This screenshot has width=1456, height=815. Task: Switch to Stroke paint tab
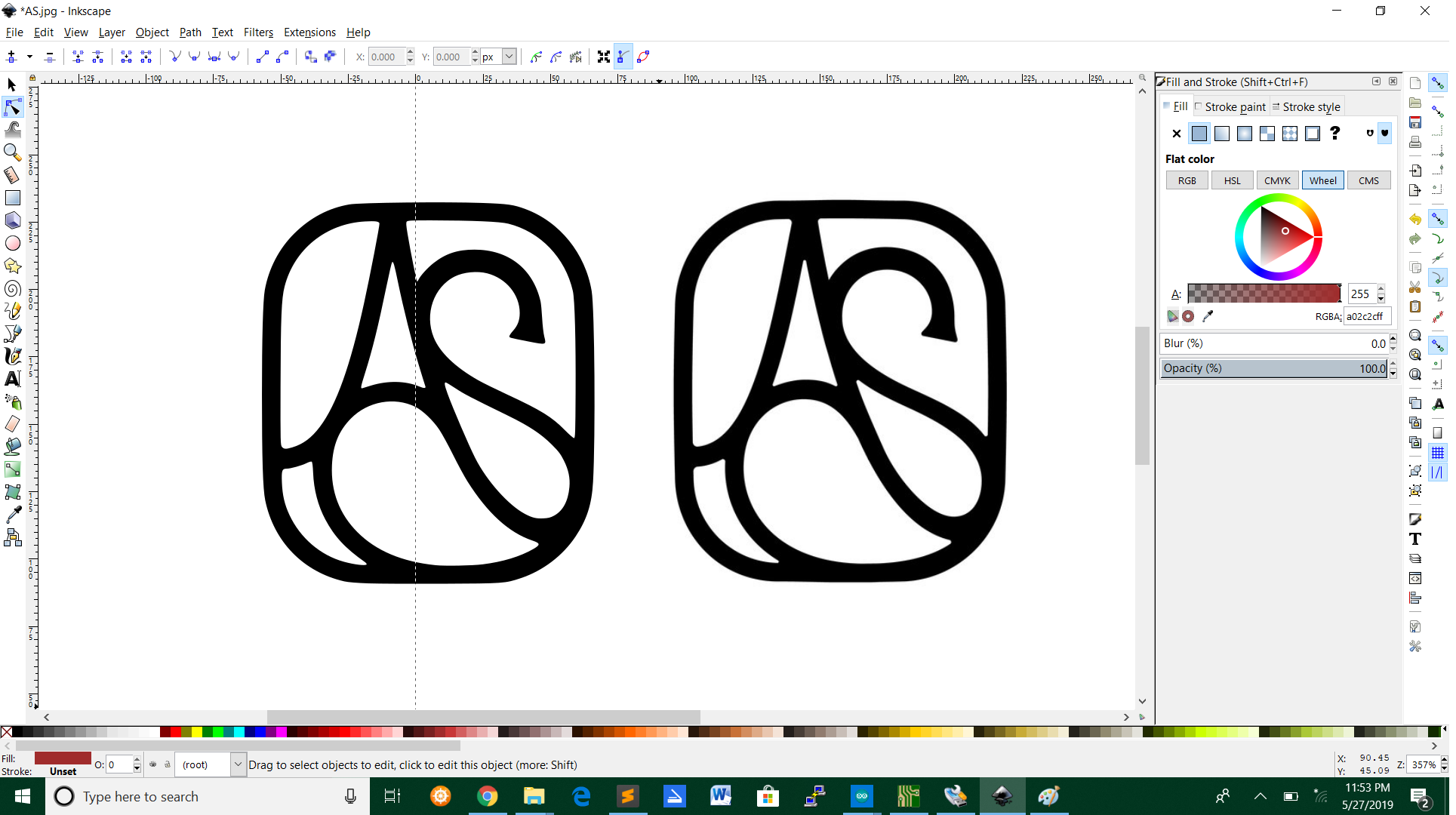pos(1230,106)
